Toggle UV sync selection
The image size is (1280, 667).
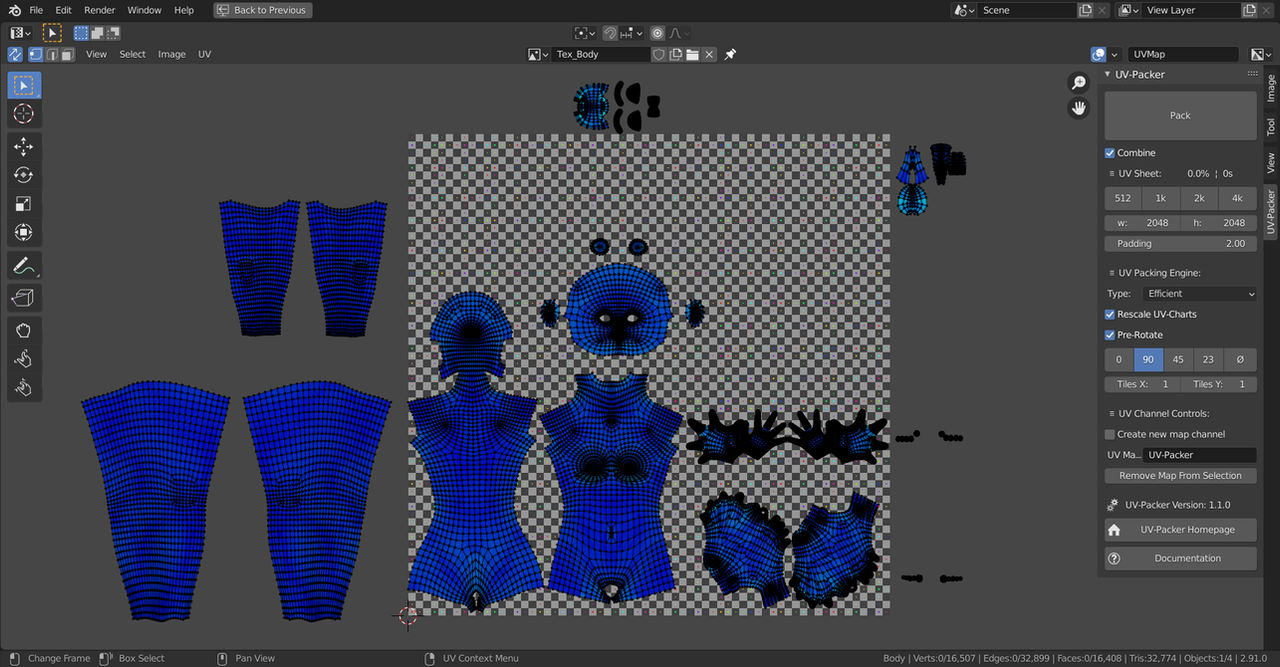pos(15,54)
